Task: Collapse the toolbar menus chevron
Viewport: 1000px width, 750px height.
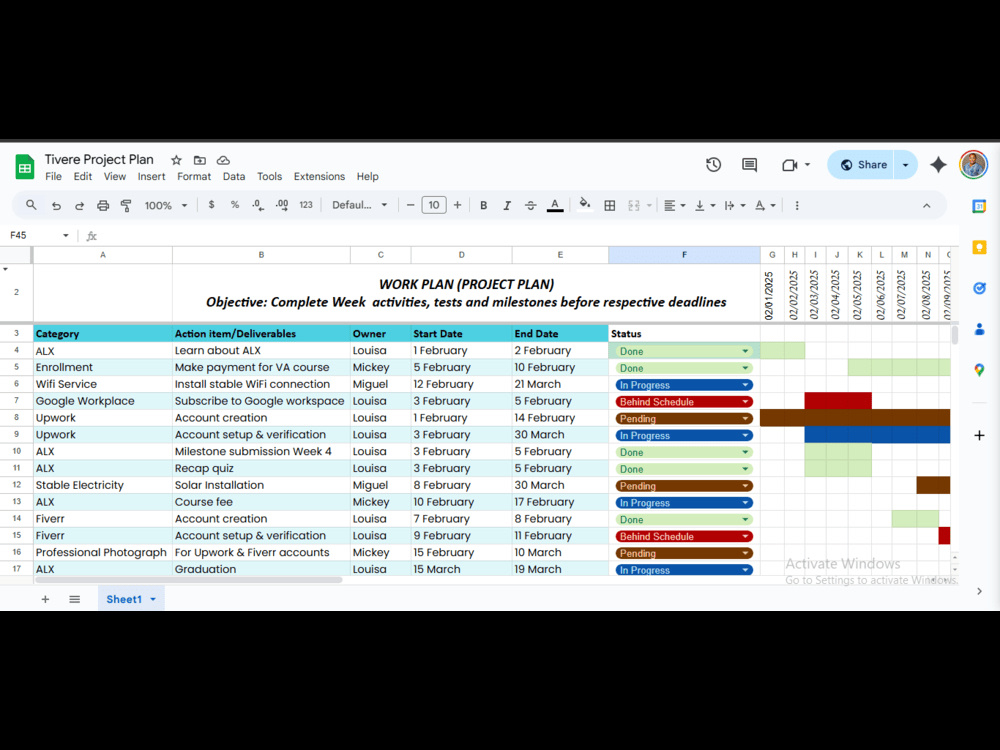Action: pos(927,205)
